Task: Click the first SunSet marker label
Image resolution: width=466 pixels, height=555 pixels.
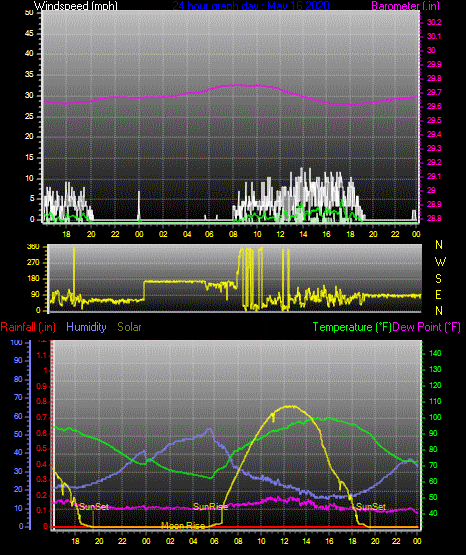Action: (x=94, y=507)
